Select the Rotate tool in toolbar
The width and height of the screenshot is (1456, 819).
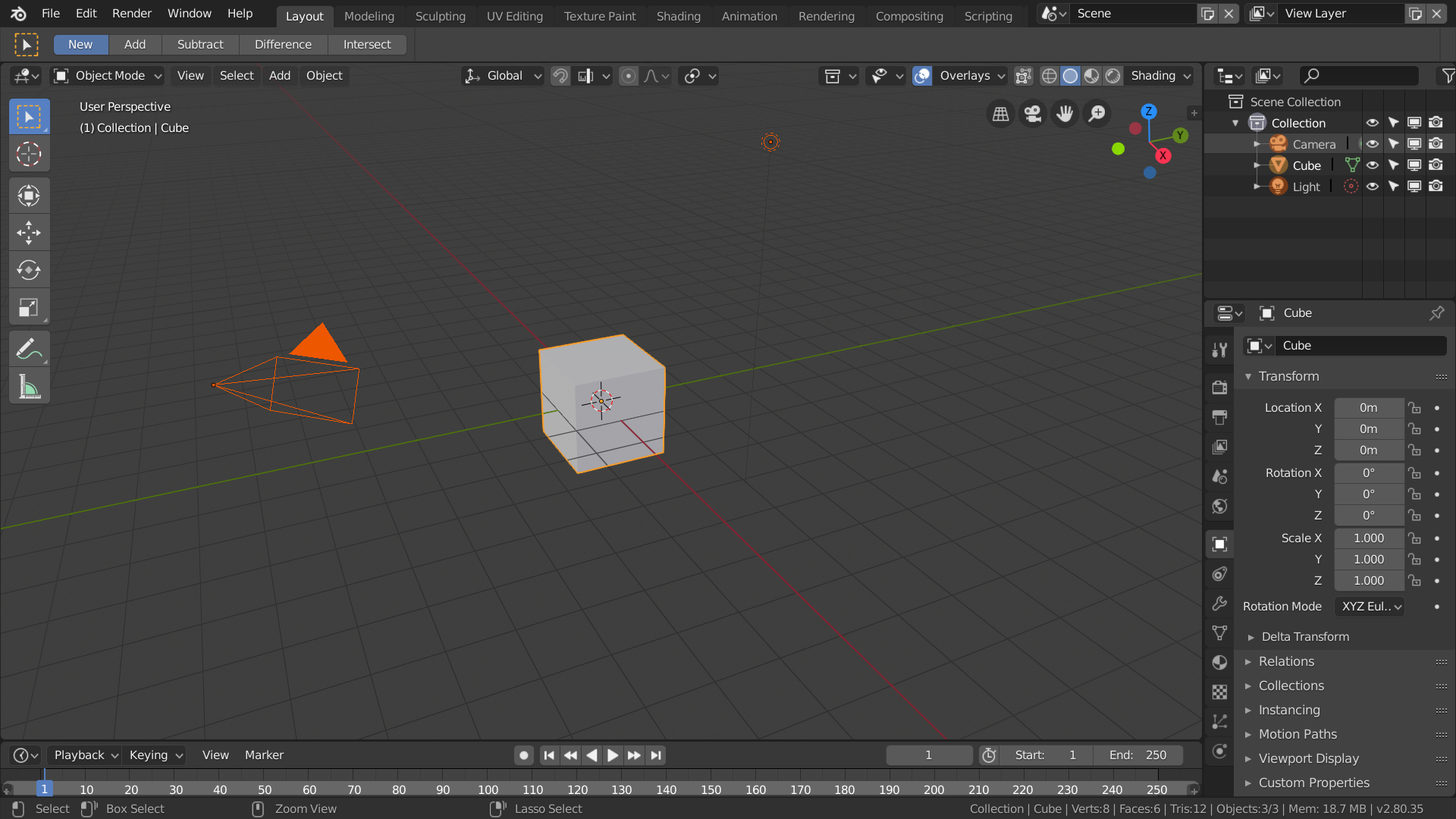tap(29, 270)
